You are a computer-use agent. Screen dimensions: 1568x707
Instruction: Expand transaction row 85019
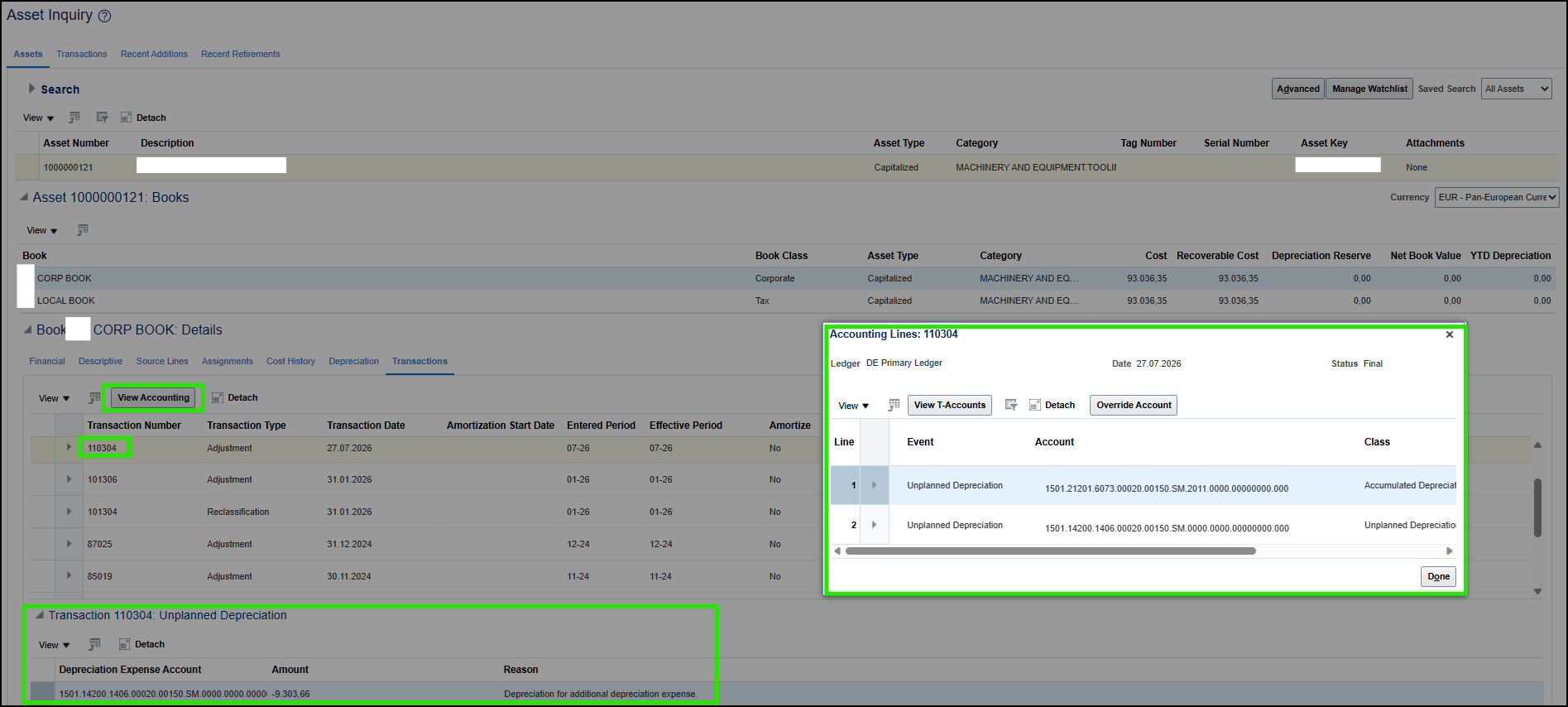click(x=69, y=575)
